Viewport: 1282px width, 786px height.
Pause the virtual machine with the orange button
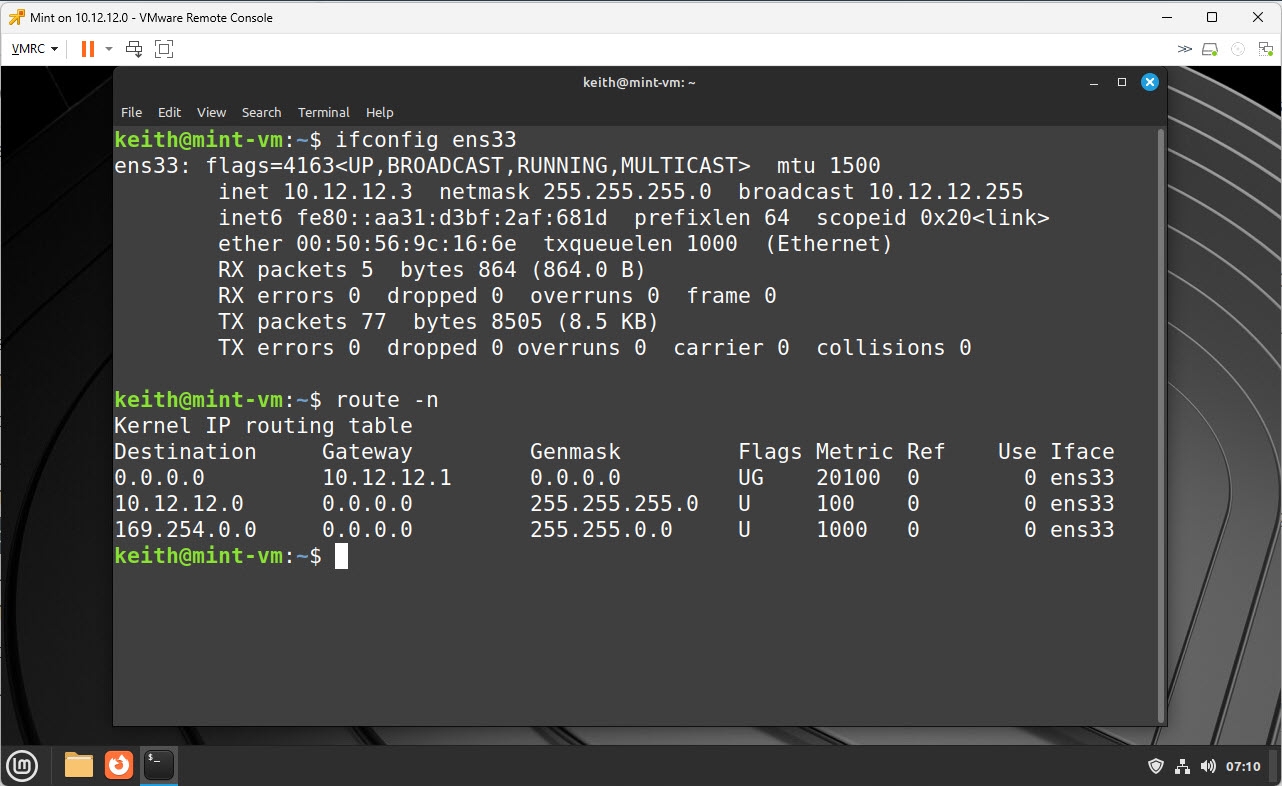point(88,48)
